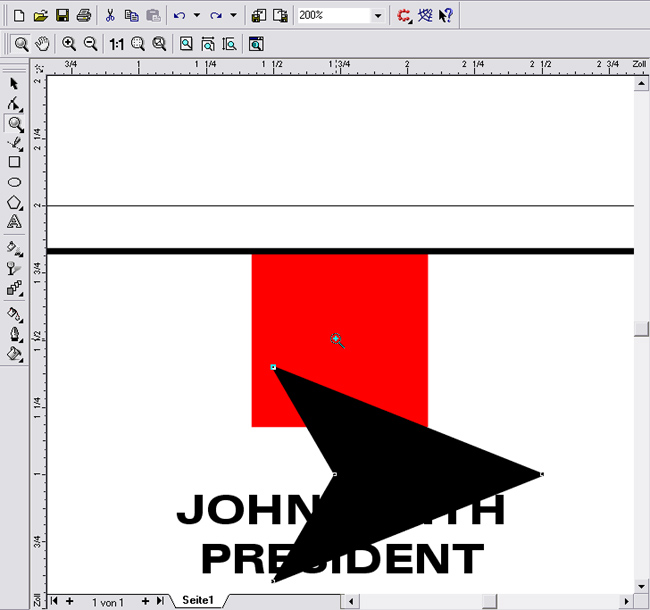
Task: Click the Zoom out magnifier
Action: pos(91,44)
